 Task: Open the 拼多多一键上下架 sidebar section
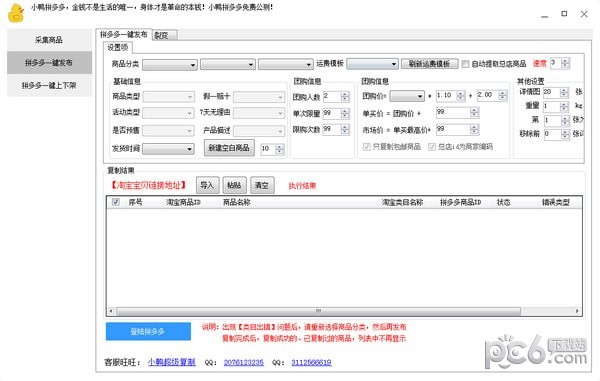coord(49,85)
